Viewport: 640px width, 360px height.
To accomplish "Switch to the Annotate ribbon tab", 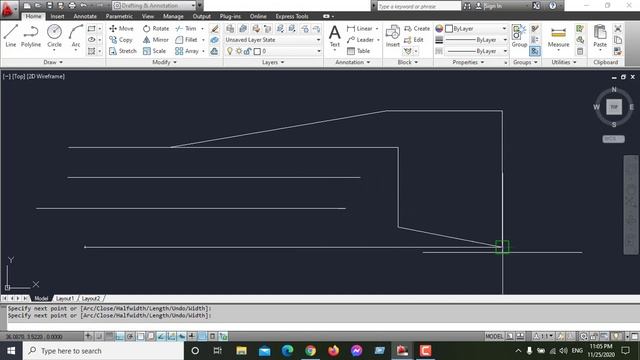I will point(85,16).
